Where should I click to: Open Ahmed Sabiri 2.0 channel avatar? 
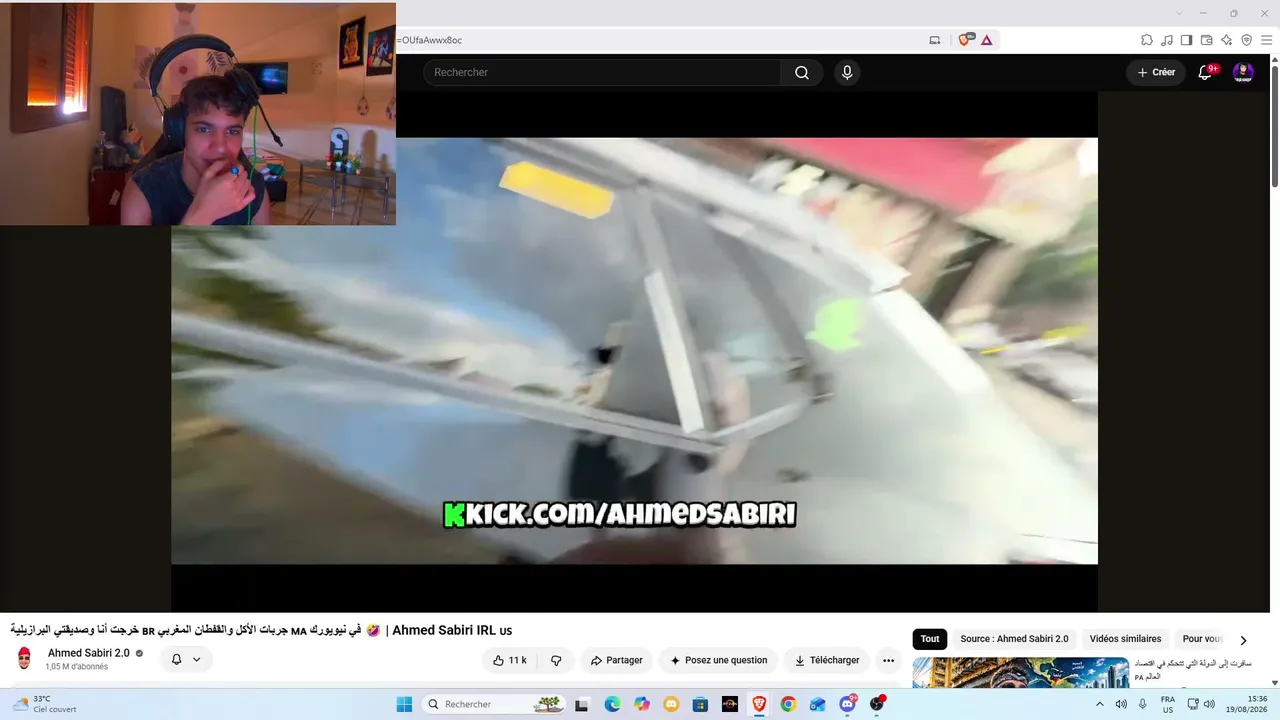click(25, 659)
